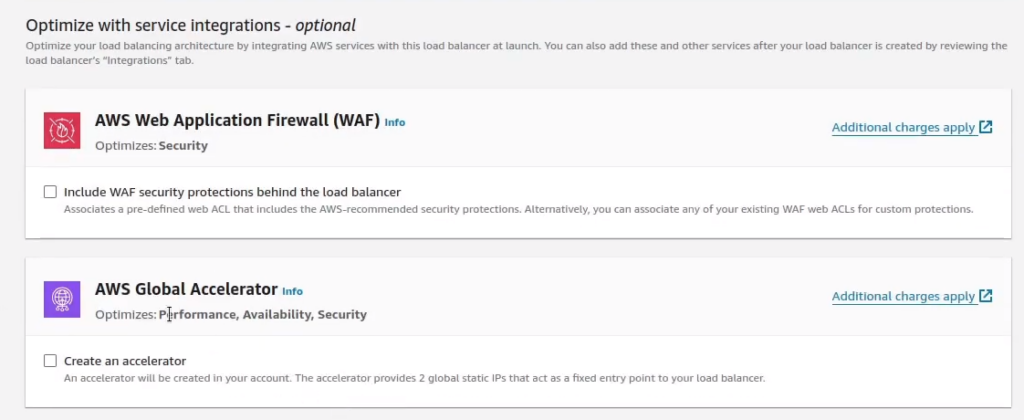
Task: Click the WAF pre-defined web ACL description
Action: (x=519, y=210)
